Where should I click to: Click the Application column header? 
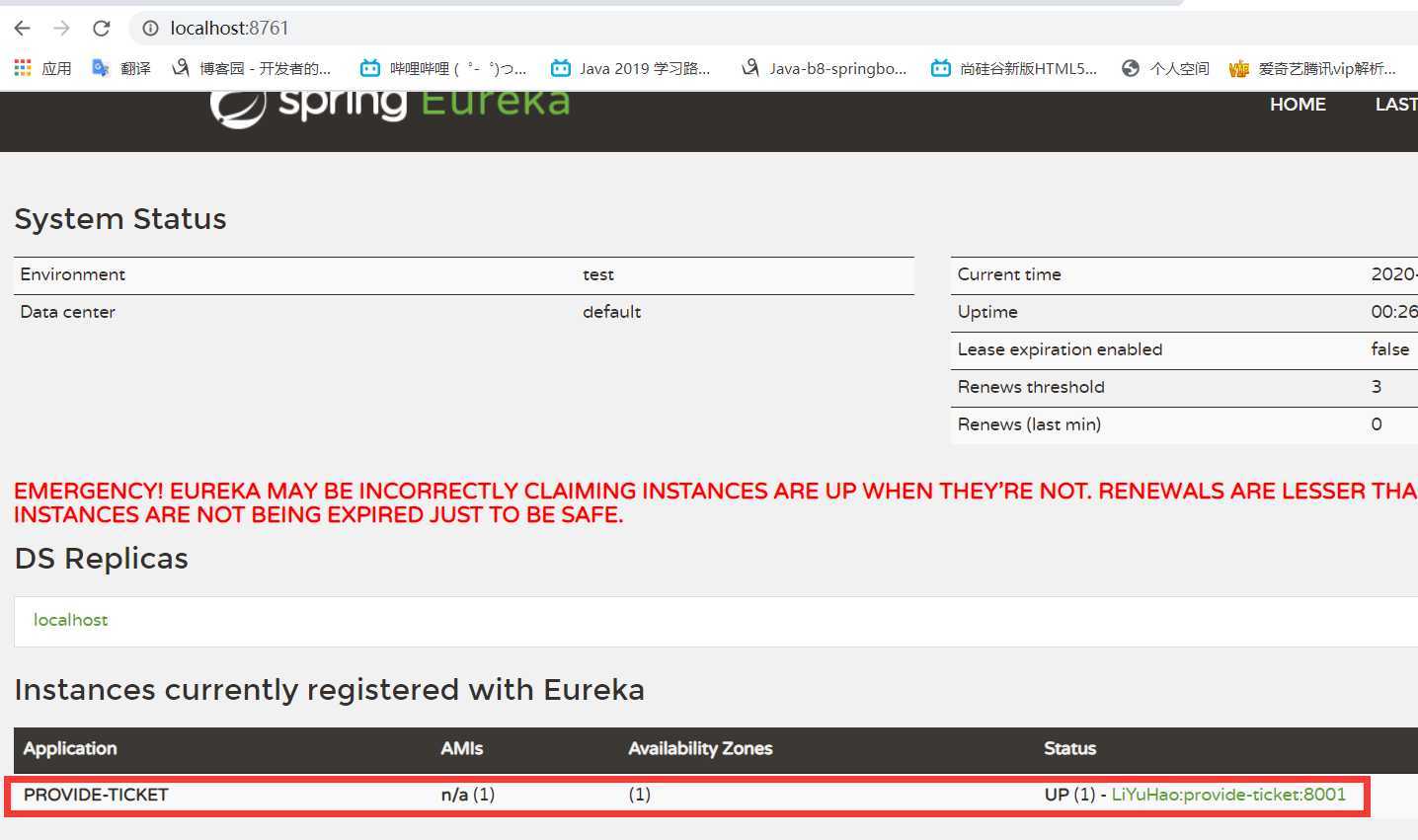(x=70, y=748)
